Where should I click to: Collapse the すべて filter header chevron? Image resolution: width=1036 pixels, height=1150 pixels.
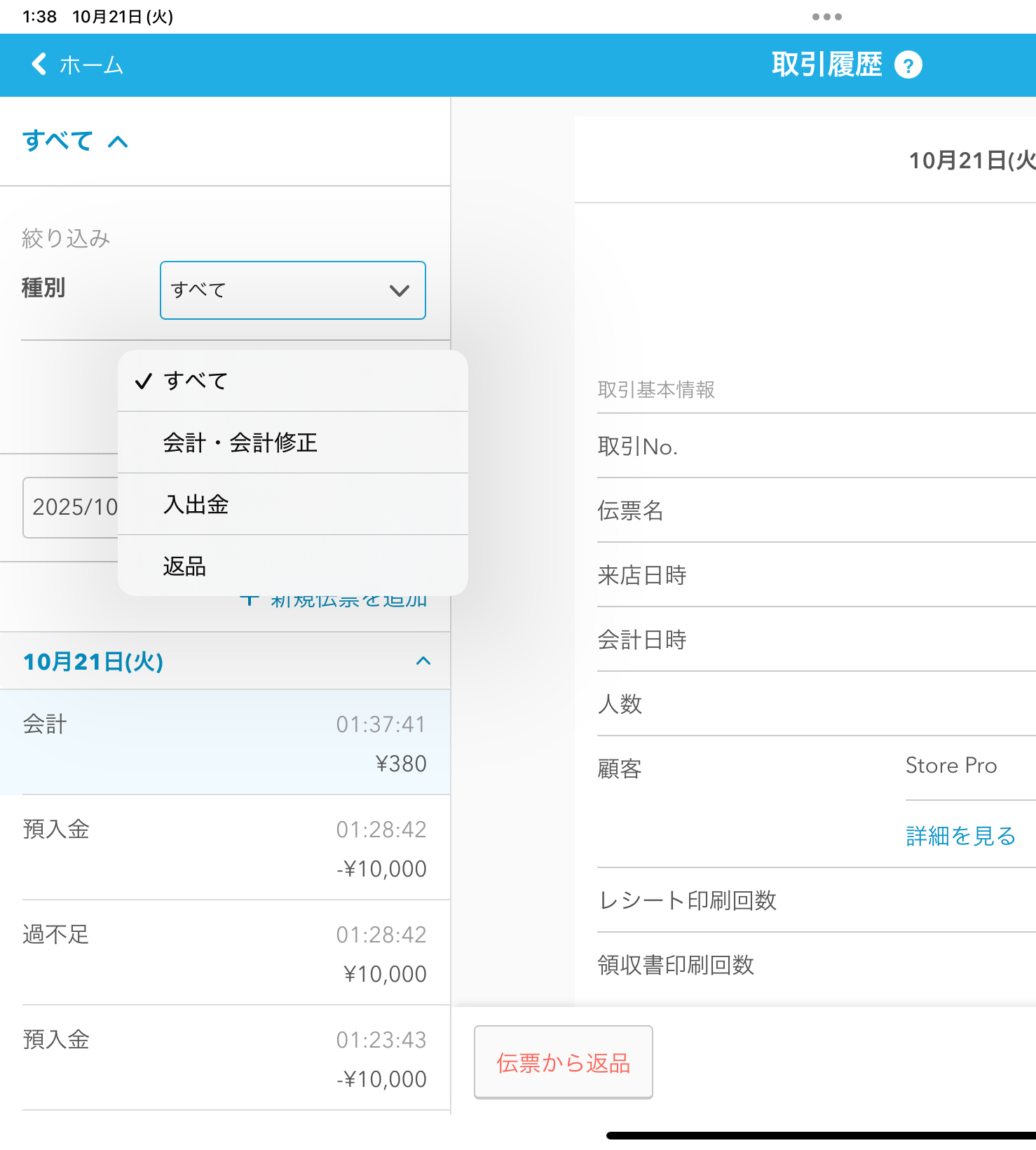coord(118,142)
